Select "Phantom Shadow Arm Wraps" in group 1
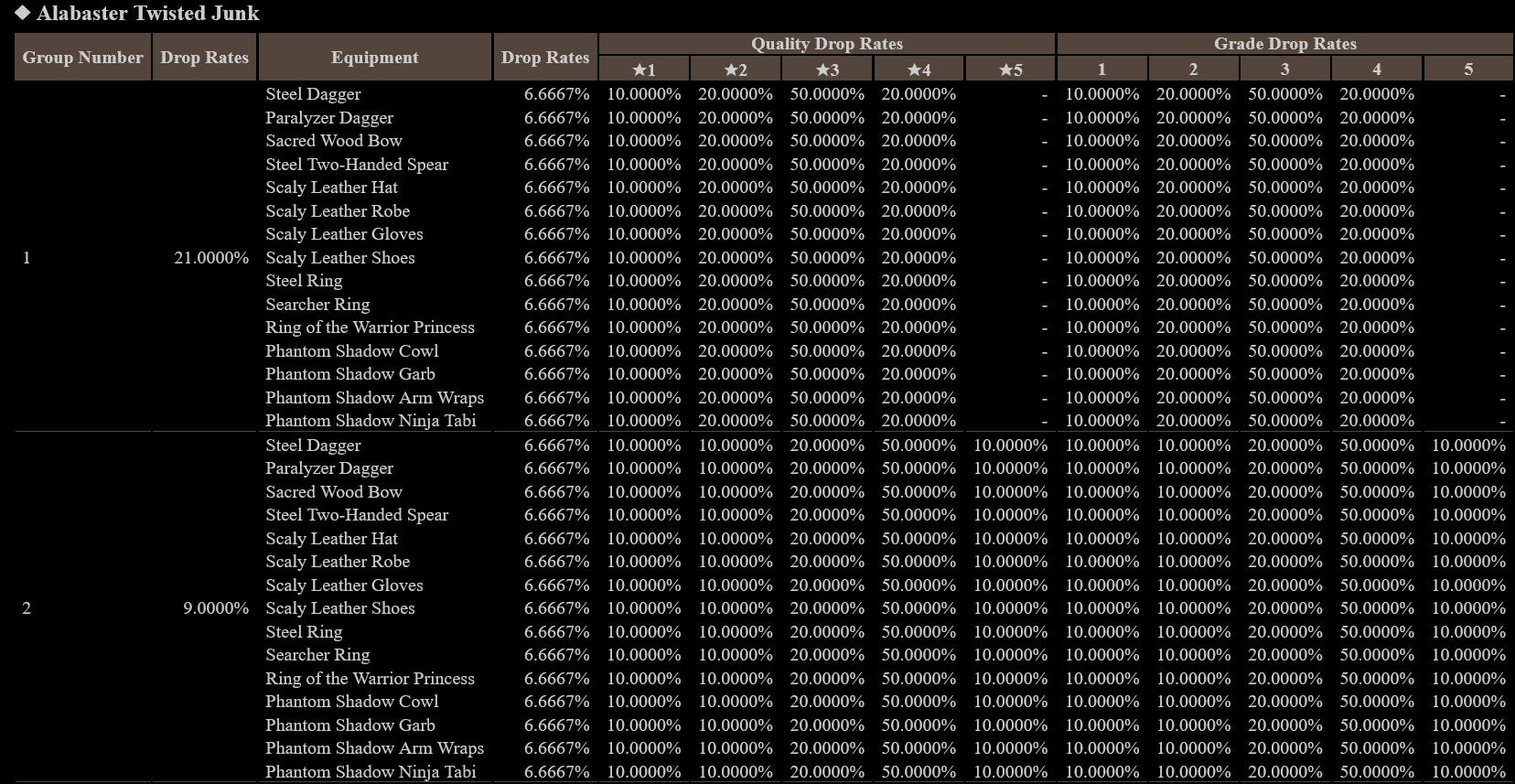The width and height of the screenshot is (1515, 784). click(374, 398)
